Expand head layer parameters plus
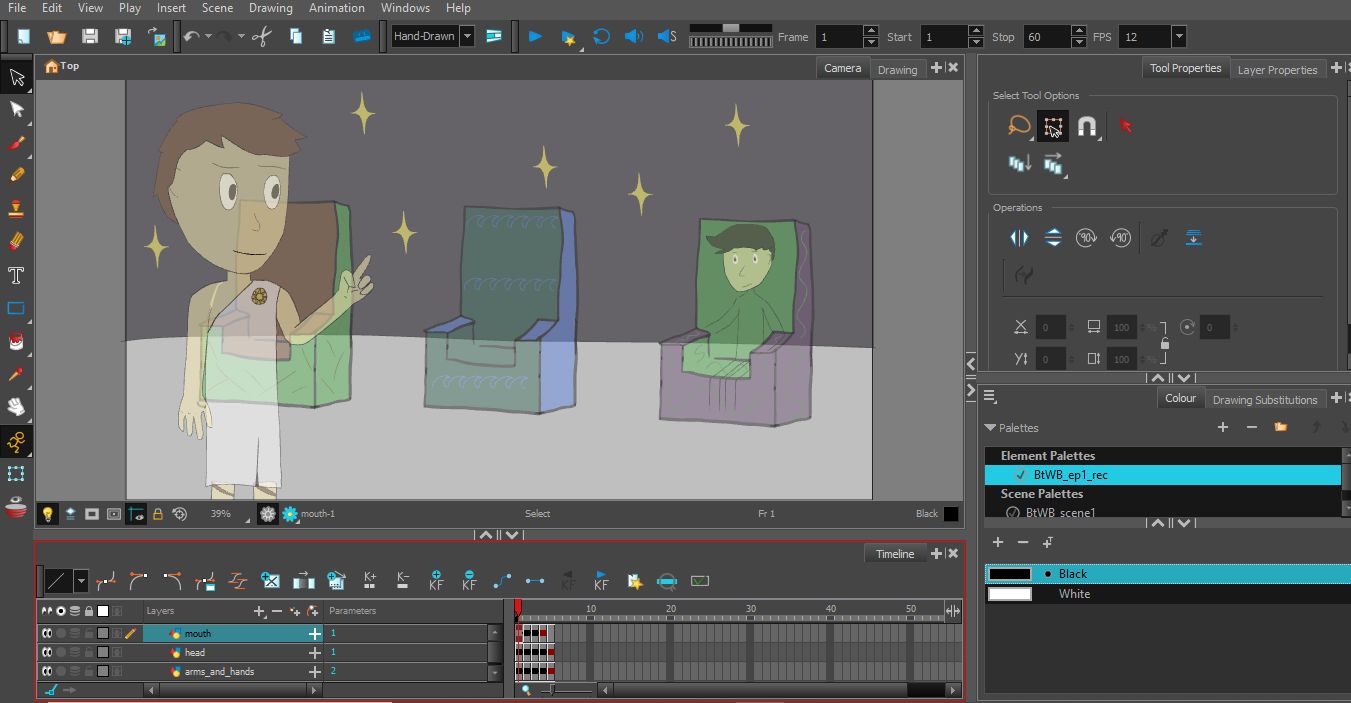Image resolution: width=1351 pixels, height=703 pixels. tap(315, 652)
